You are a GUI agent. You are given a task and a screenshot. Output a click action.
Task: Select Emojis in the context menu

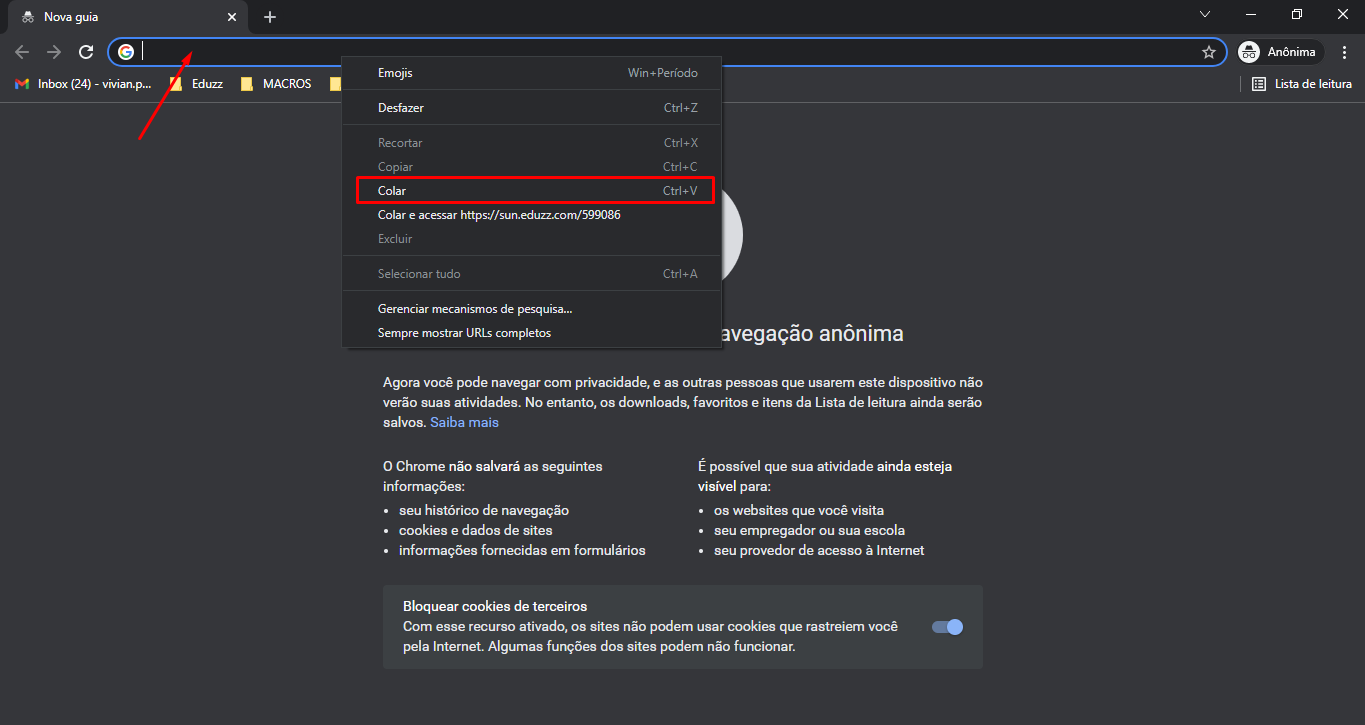[x=395, y=73]
